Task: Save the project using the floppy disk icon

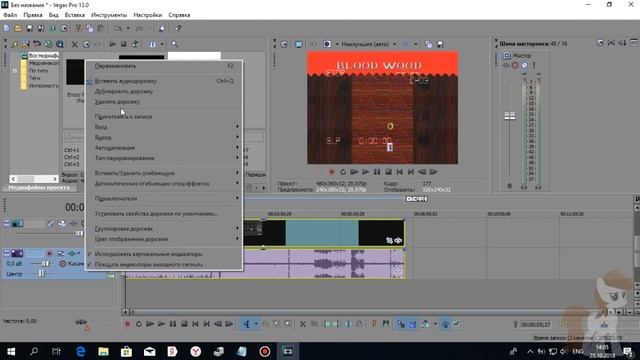Action: tap(29, 28)
